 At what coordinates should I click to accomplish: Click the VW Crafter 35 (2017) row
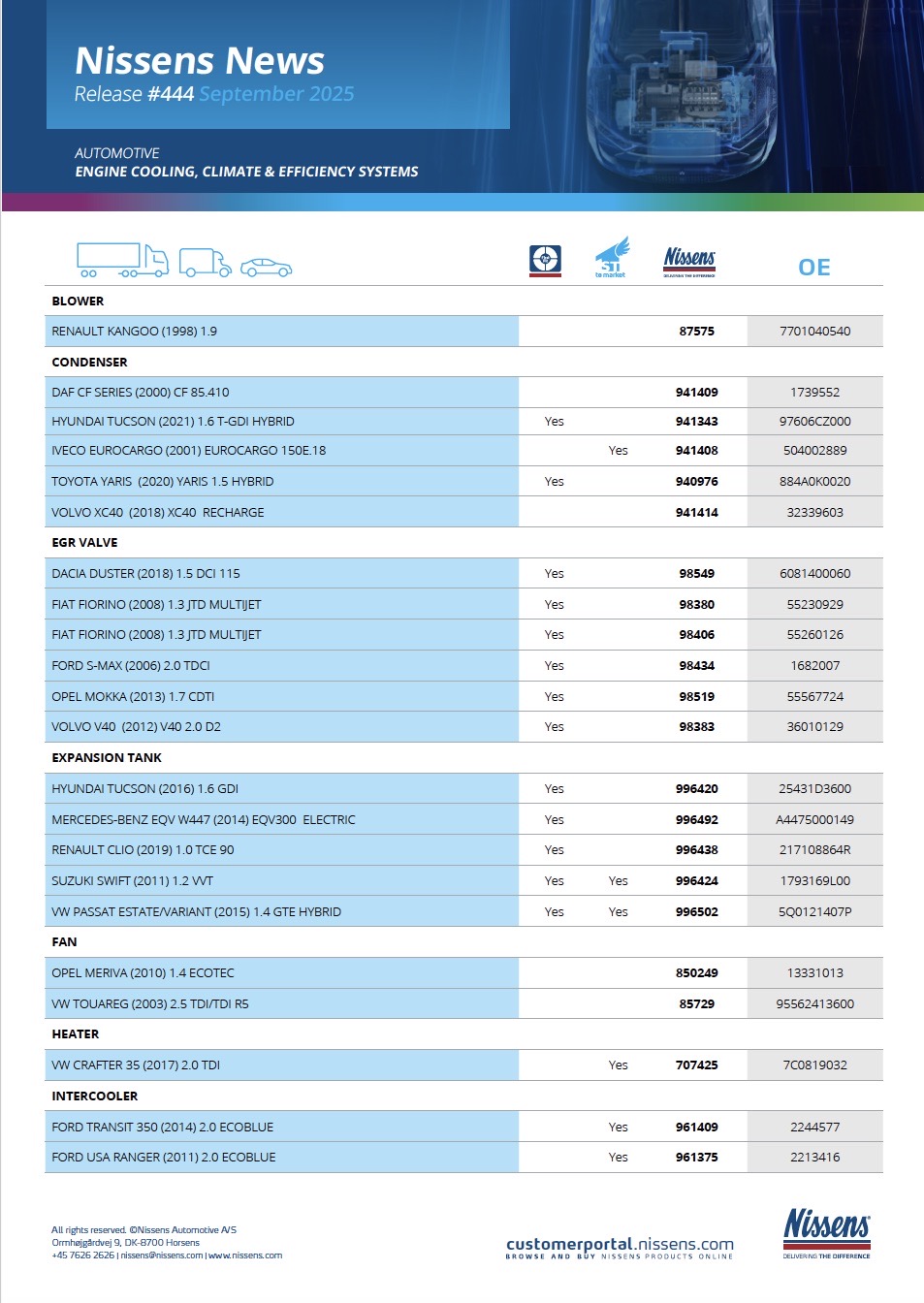136,1065
